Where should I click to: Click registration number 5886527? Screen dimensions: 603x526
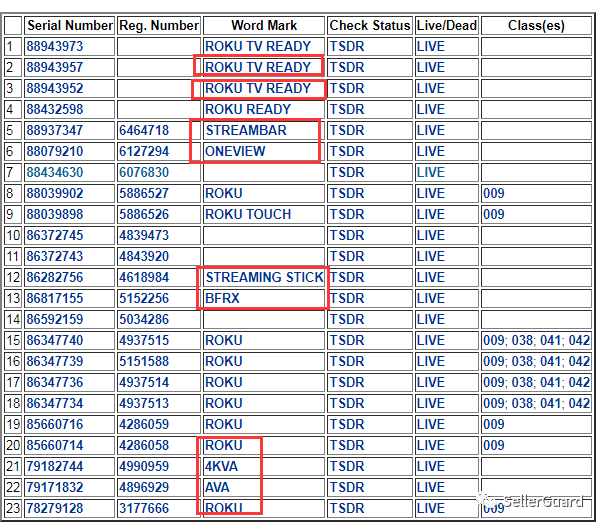pos(144,193)
